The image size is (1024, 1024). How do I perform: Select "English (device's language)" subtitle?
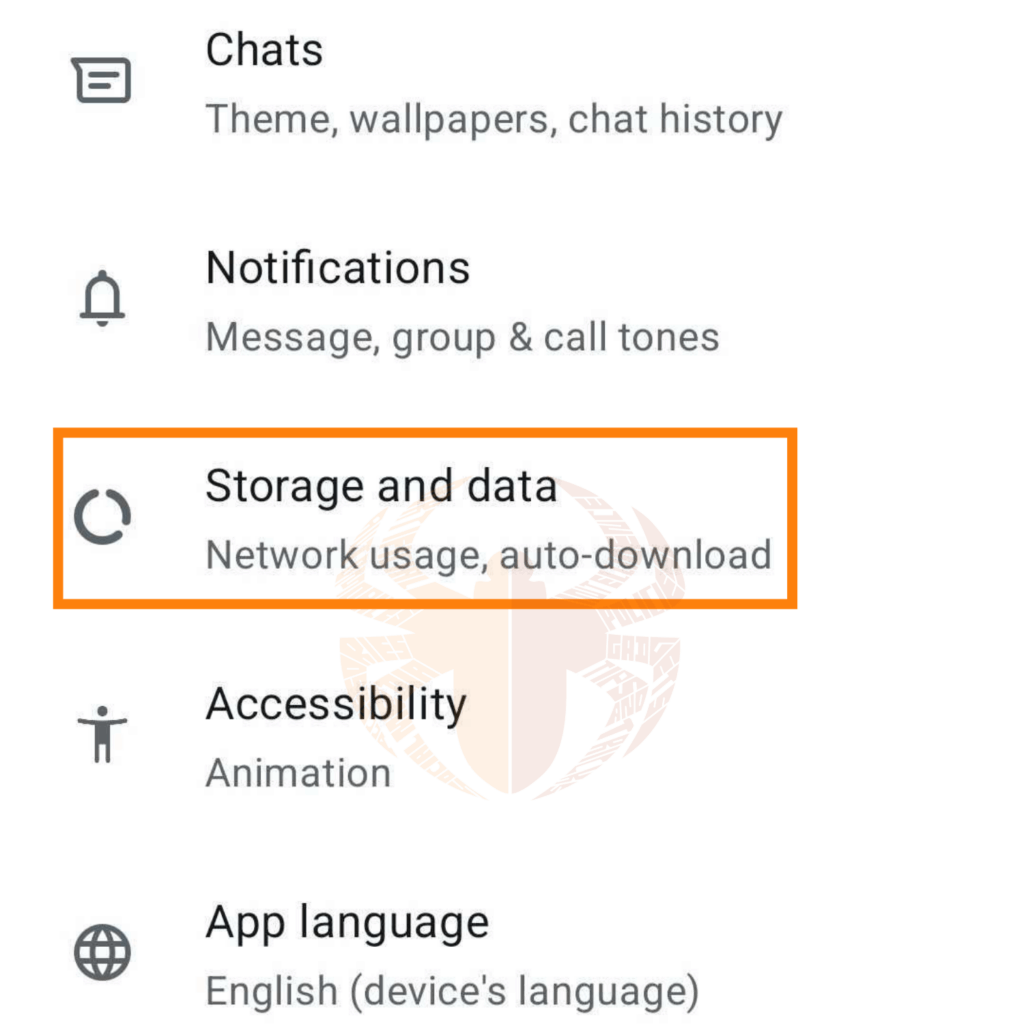point(453,992)
